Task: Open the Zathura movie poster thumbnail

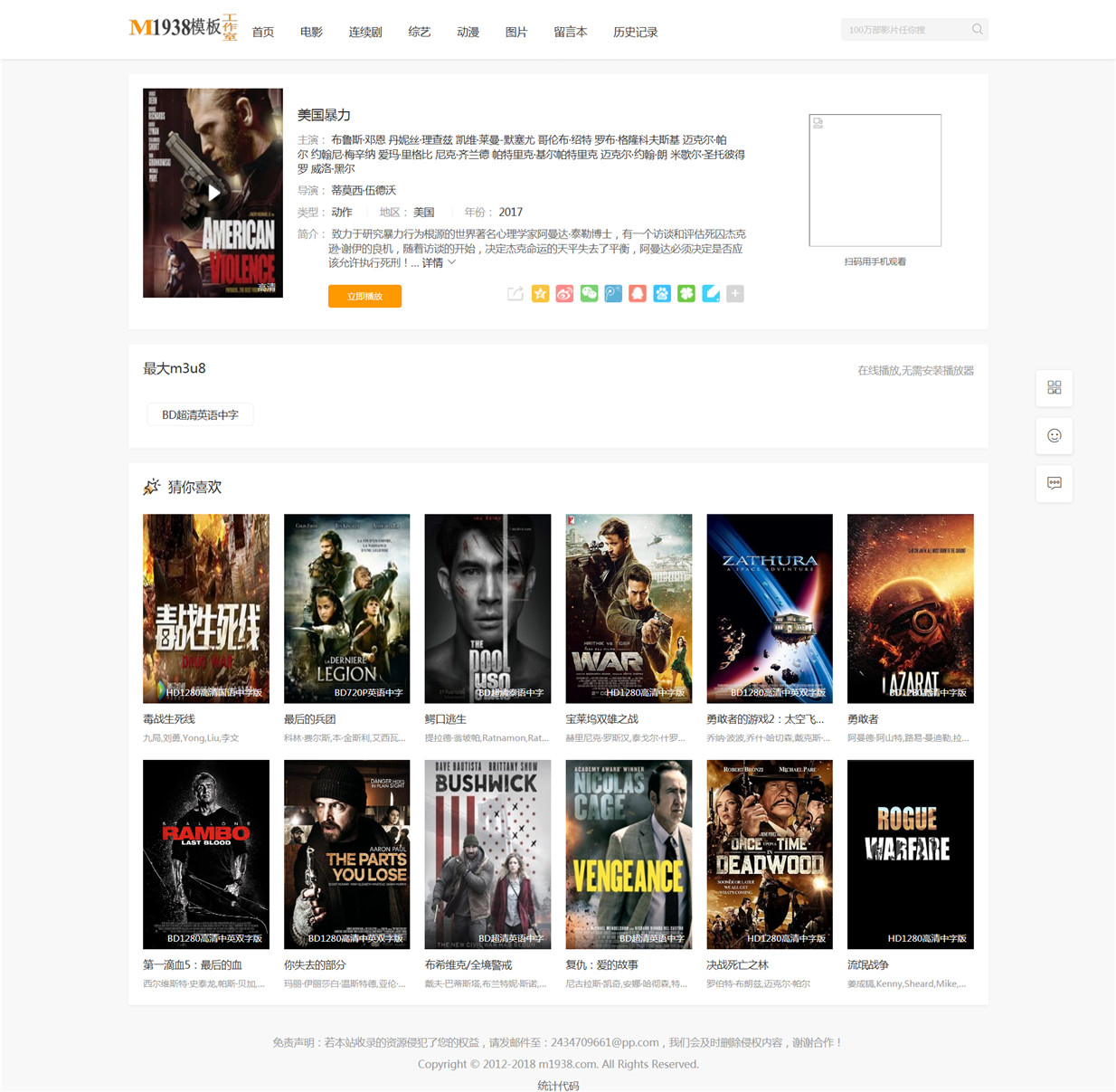Action: point(770,608)
